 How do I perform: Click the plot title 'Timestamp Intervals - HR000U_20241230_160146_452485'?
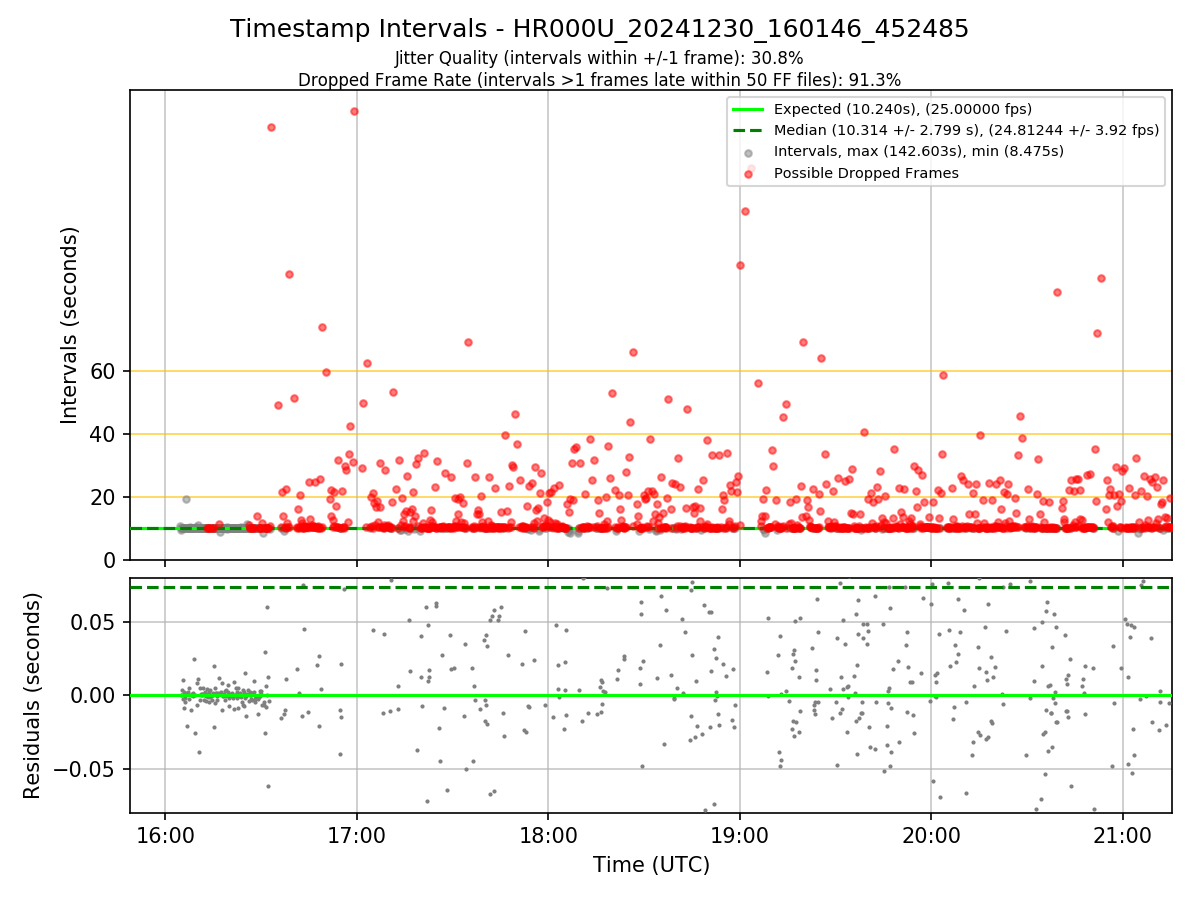coord(599,29)
